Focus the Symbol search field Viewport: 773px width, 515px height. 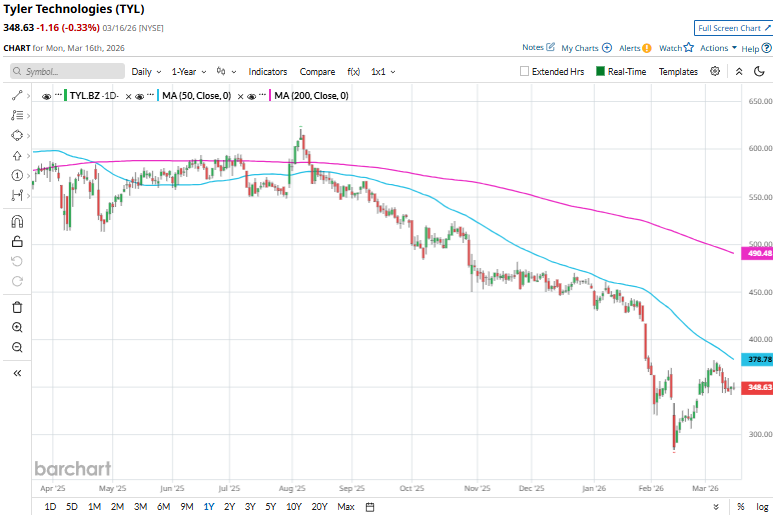pos(68,71)
